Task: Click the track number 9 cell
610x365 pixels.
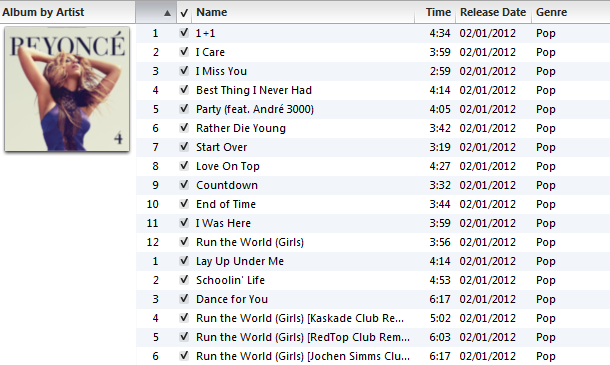Action: tap(155, 185)
